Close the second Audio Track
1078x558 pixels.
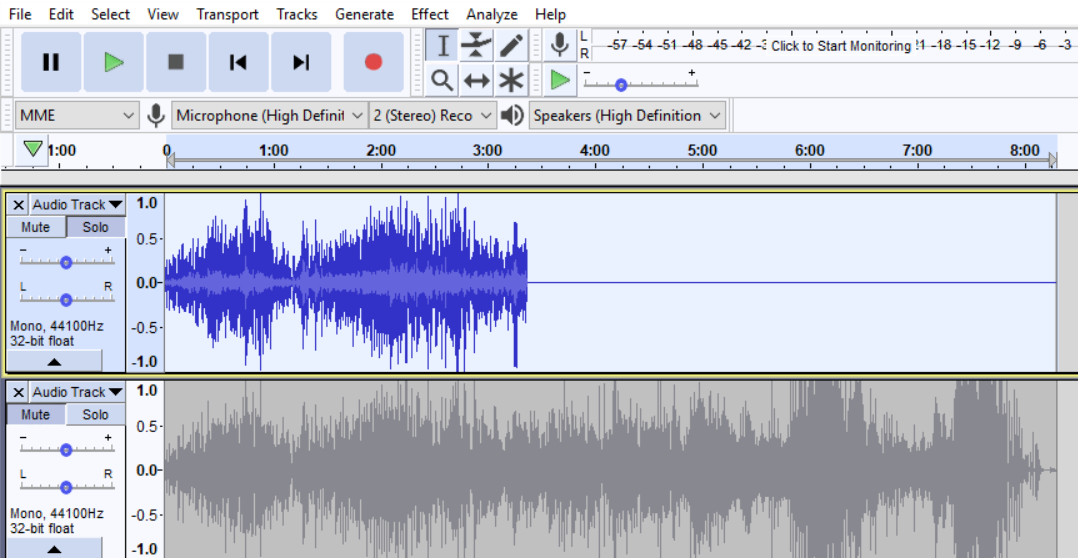pos(19,392)
